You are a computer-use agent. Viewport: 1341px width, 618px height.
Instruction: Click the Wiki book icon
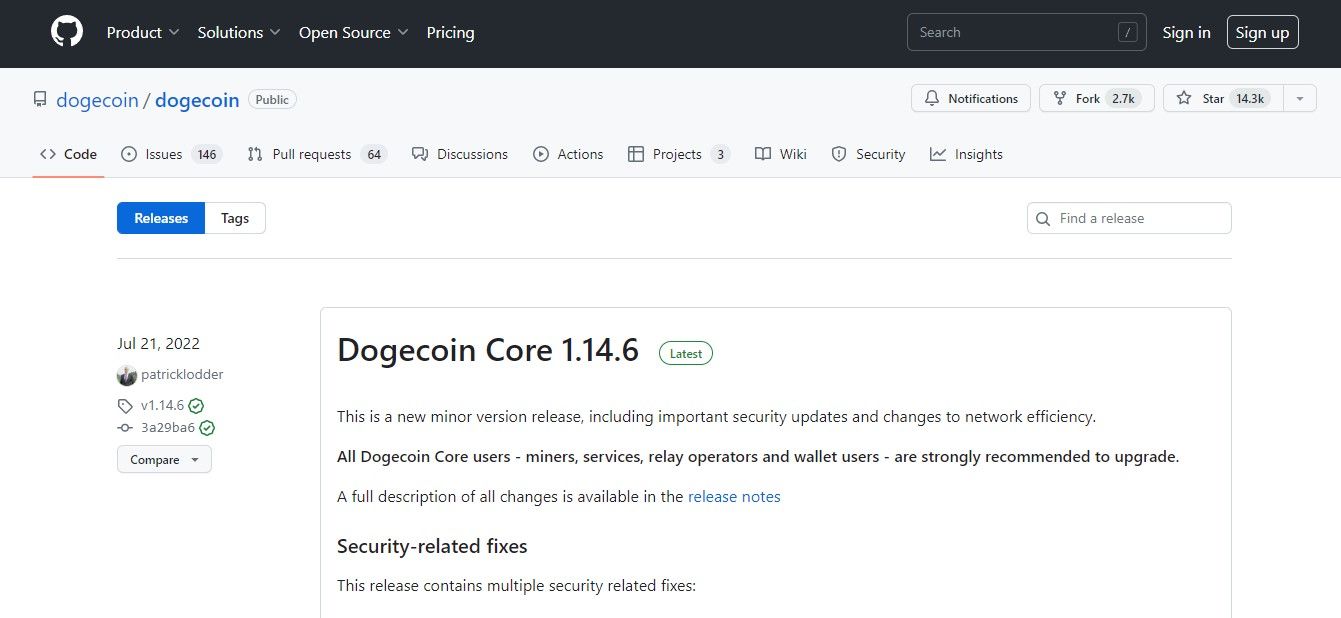[763, 154]
